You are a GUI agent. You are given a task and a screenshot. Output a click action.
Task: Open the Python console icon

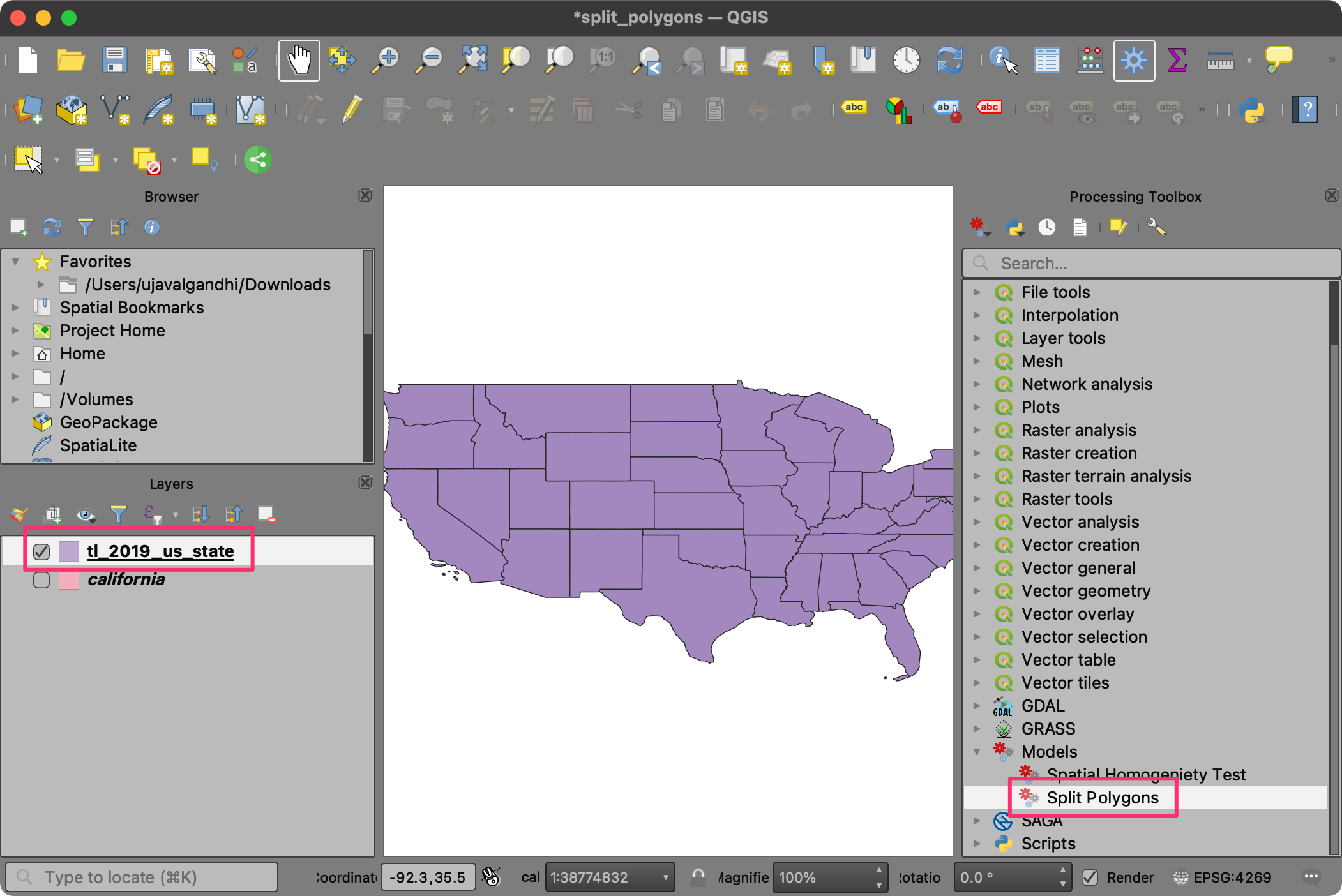(1251, 110)
